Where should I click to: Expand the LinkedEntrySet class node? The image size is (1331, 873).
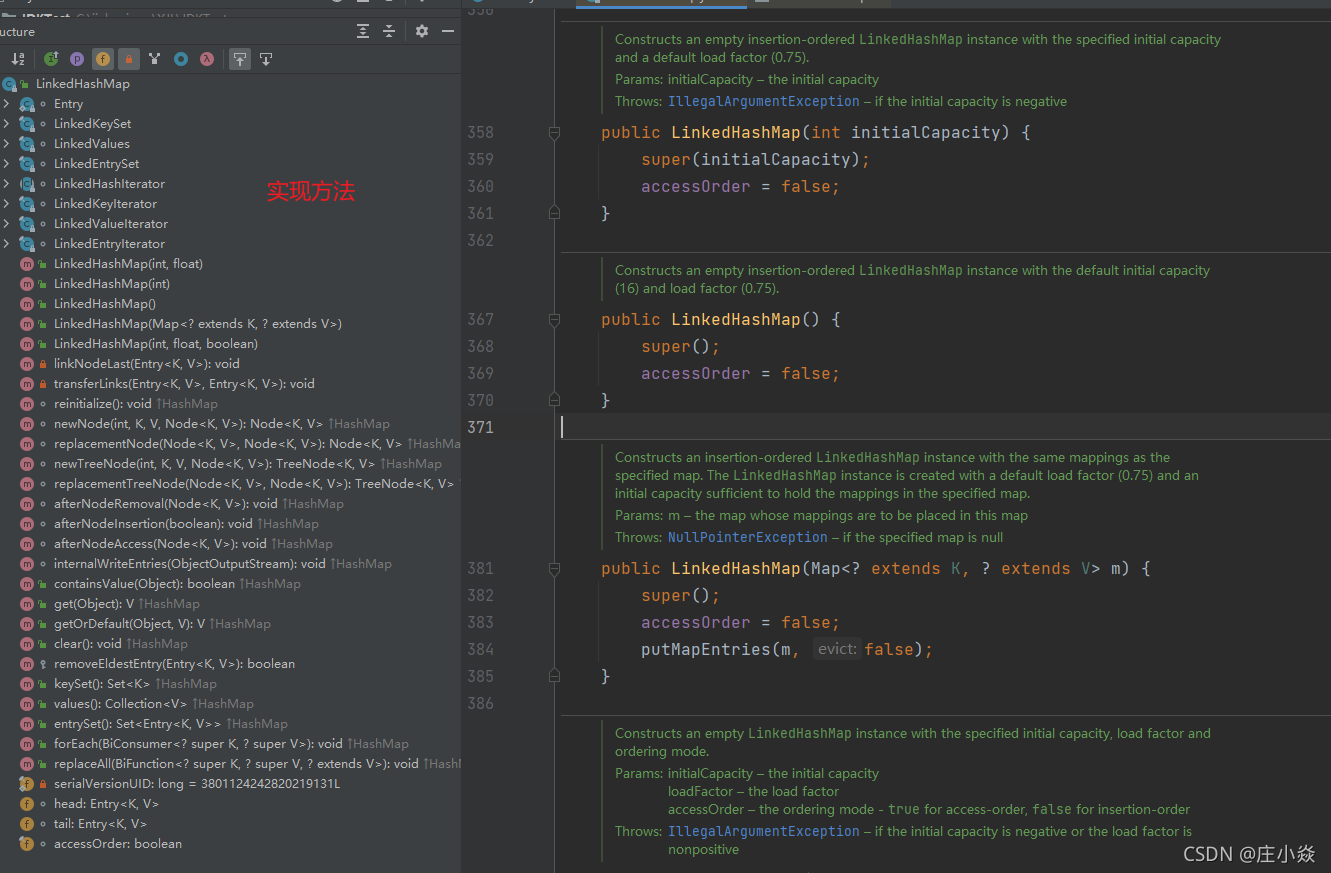pos(6,164)
